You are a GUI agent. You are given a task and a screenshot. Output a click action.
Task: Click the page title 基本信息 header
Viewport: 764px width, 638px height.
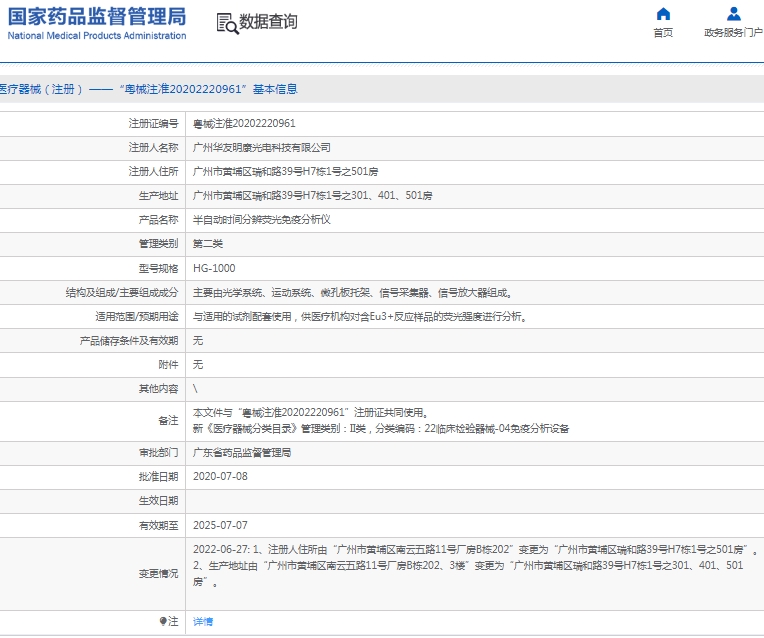(x=148, y=89)
